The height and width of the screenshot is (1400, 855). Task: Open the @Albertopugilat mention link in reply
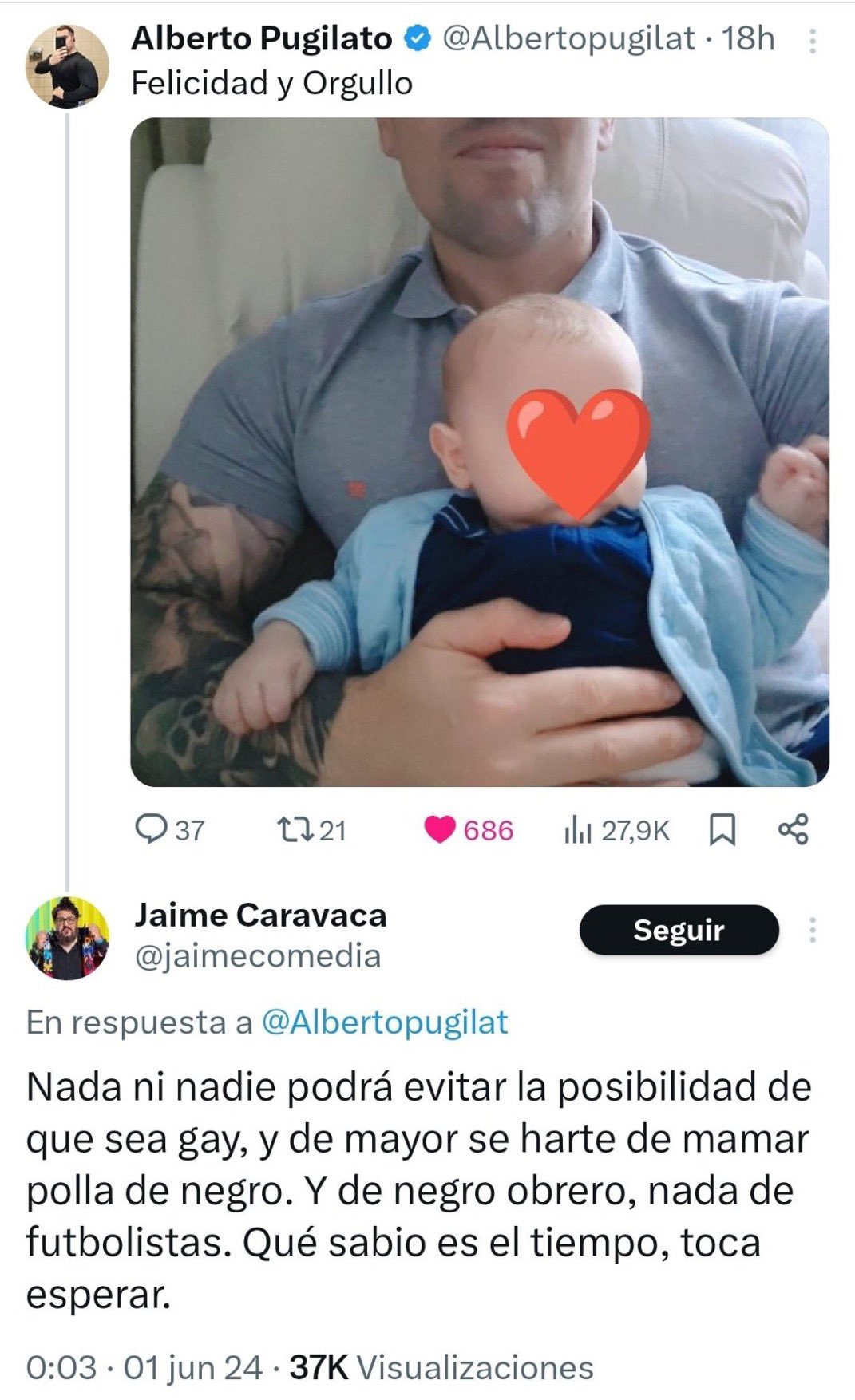coord(385,1022)
